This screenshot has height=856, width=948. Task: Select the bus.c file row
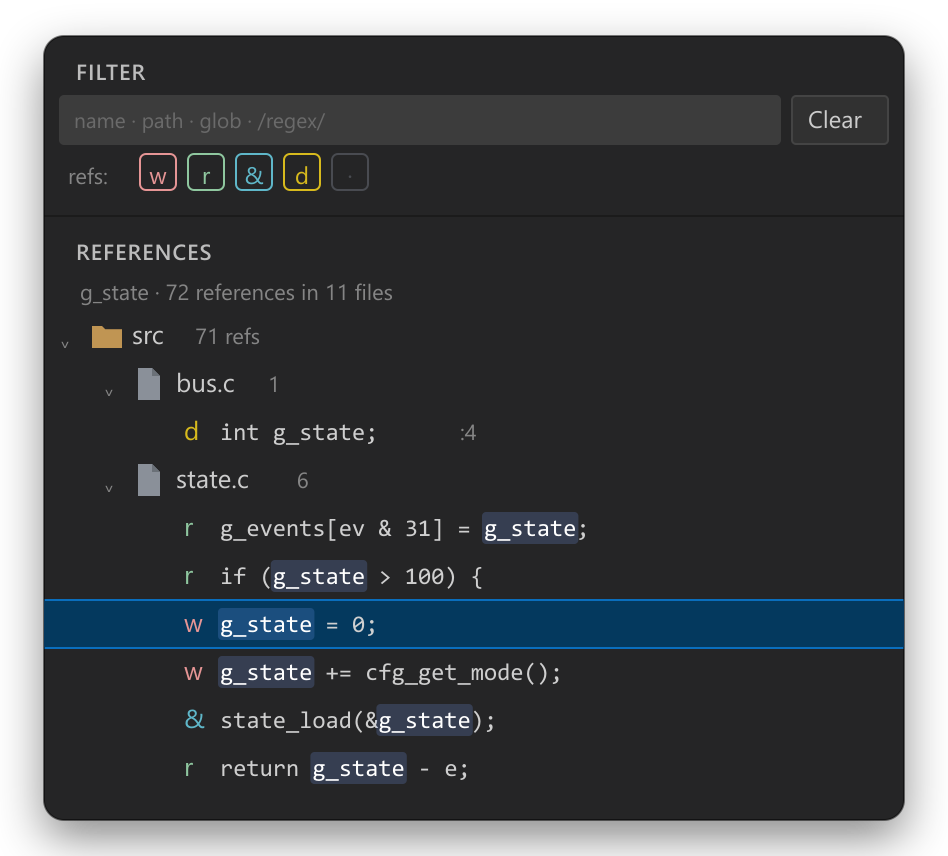click(x=474, y=384)
